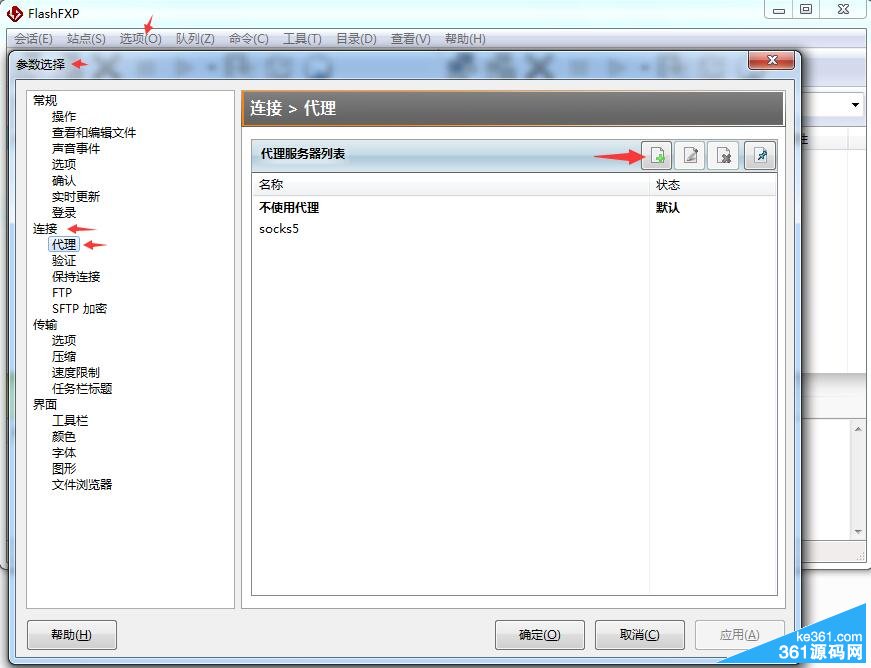Click the delete proxy server icon
Screen dimensions: 871x668
point(724,155)
